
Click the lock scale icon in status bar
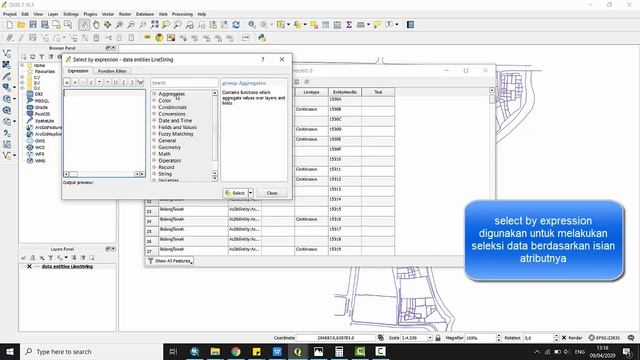pos(438,338)
